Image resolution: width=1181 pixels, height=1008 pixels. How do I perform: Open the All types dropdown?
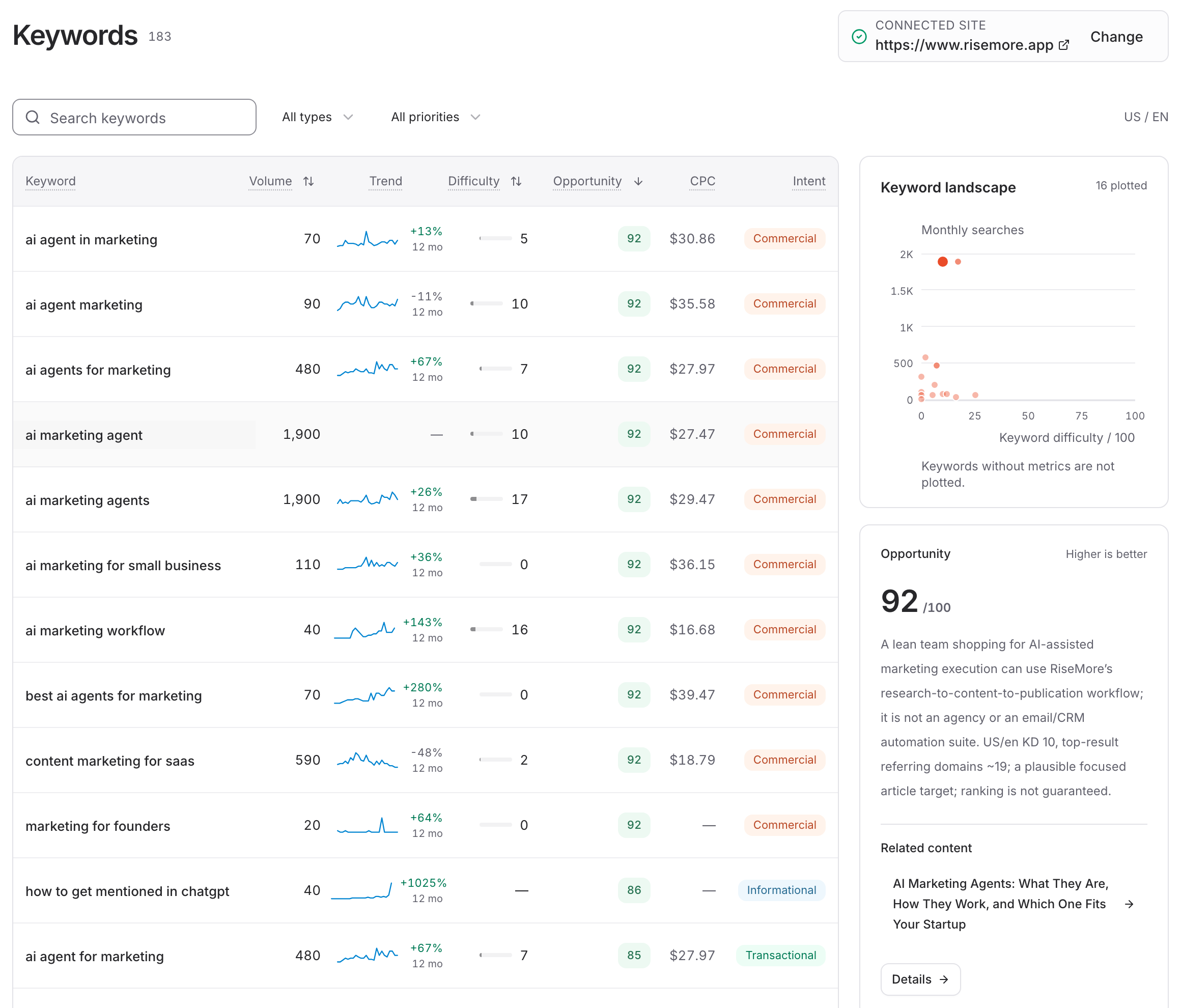point(318,117)
